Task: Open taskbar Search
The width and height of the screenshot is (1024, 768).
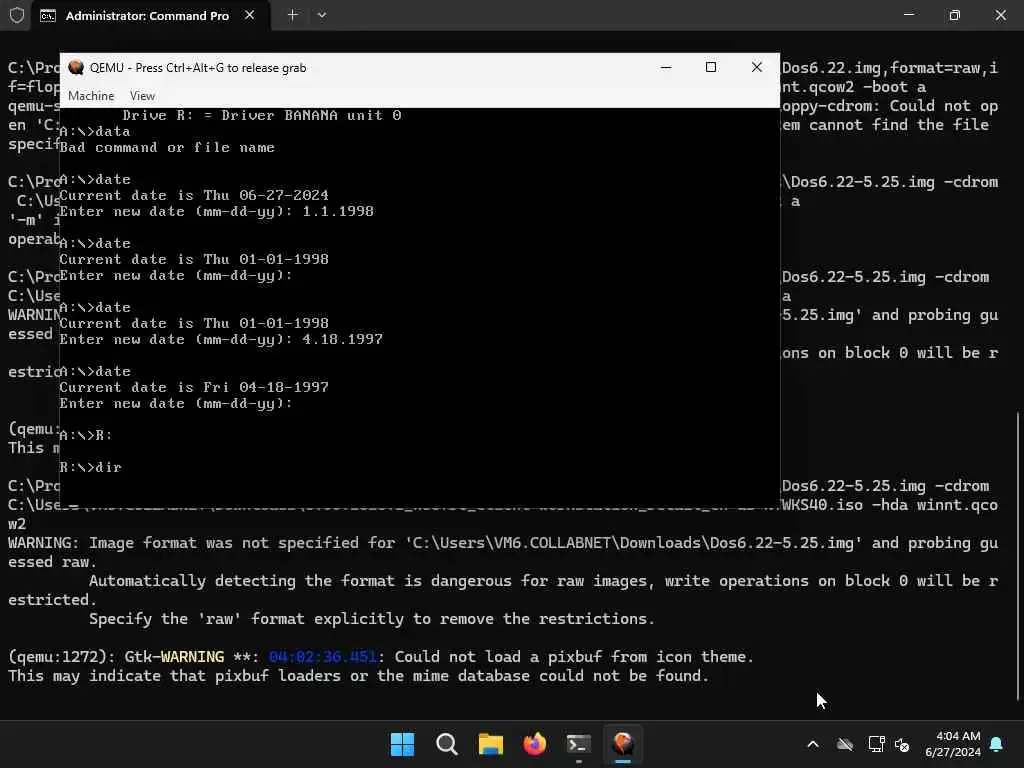Action: pyautogui.click(x=447, y=744)
